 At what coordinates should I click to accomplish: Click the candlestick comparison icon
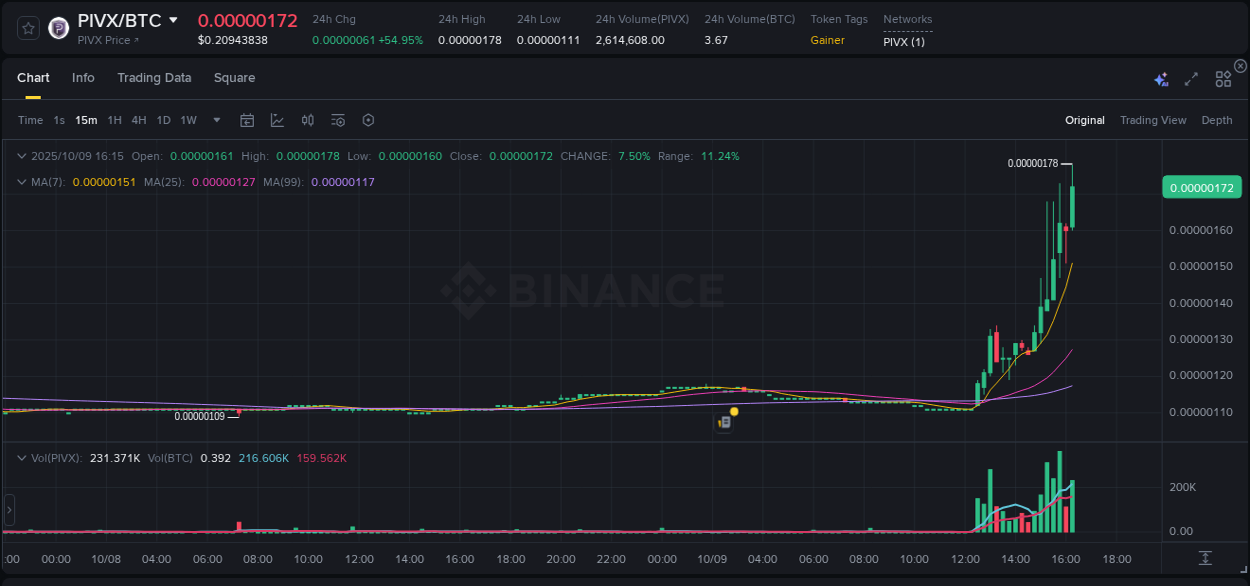[x=308, y=120]
